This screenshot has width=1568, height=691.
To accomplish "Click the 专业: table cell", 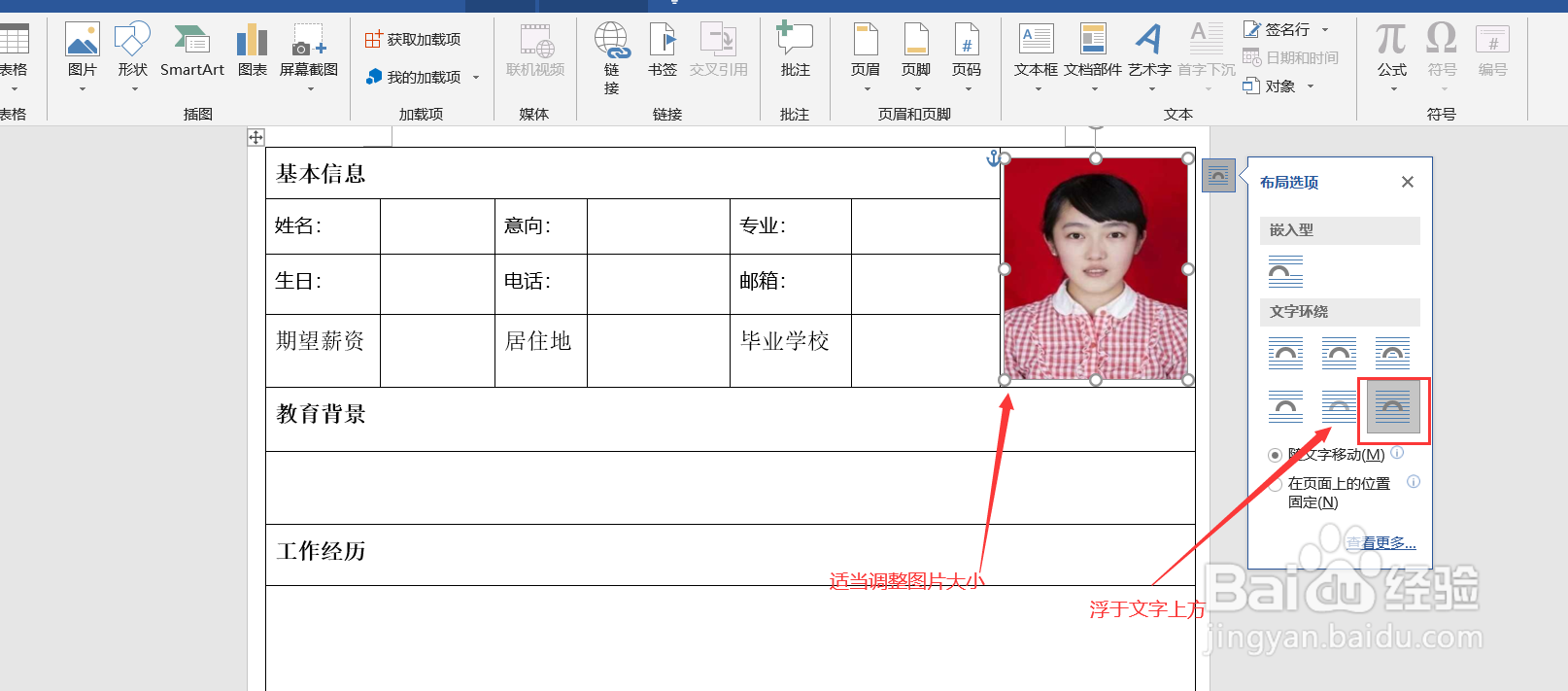I will [791, 226].
